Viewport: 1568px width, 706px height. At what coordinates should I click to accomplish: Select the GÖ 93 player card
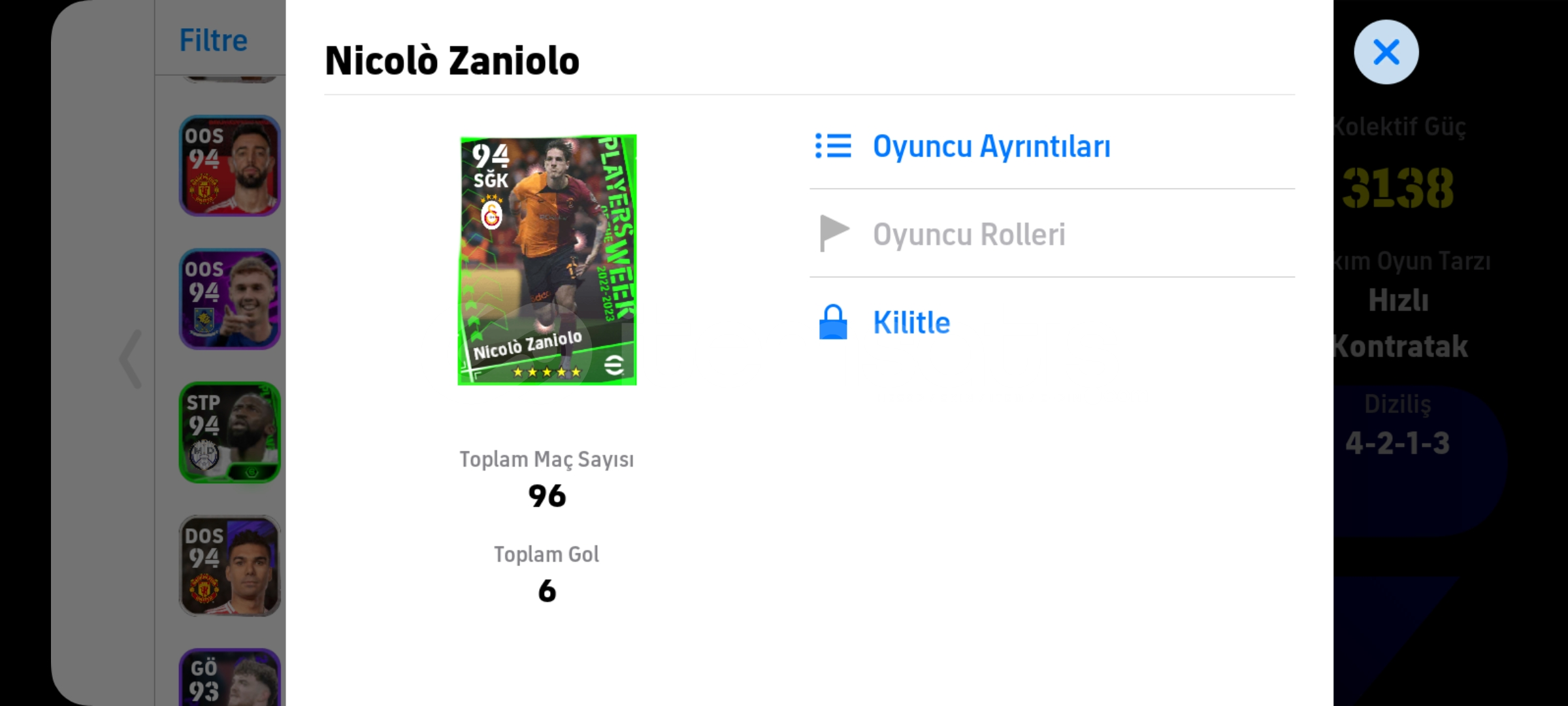(x=230, y=677)
